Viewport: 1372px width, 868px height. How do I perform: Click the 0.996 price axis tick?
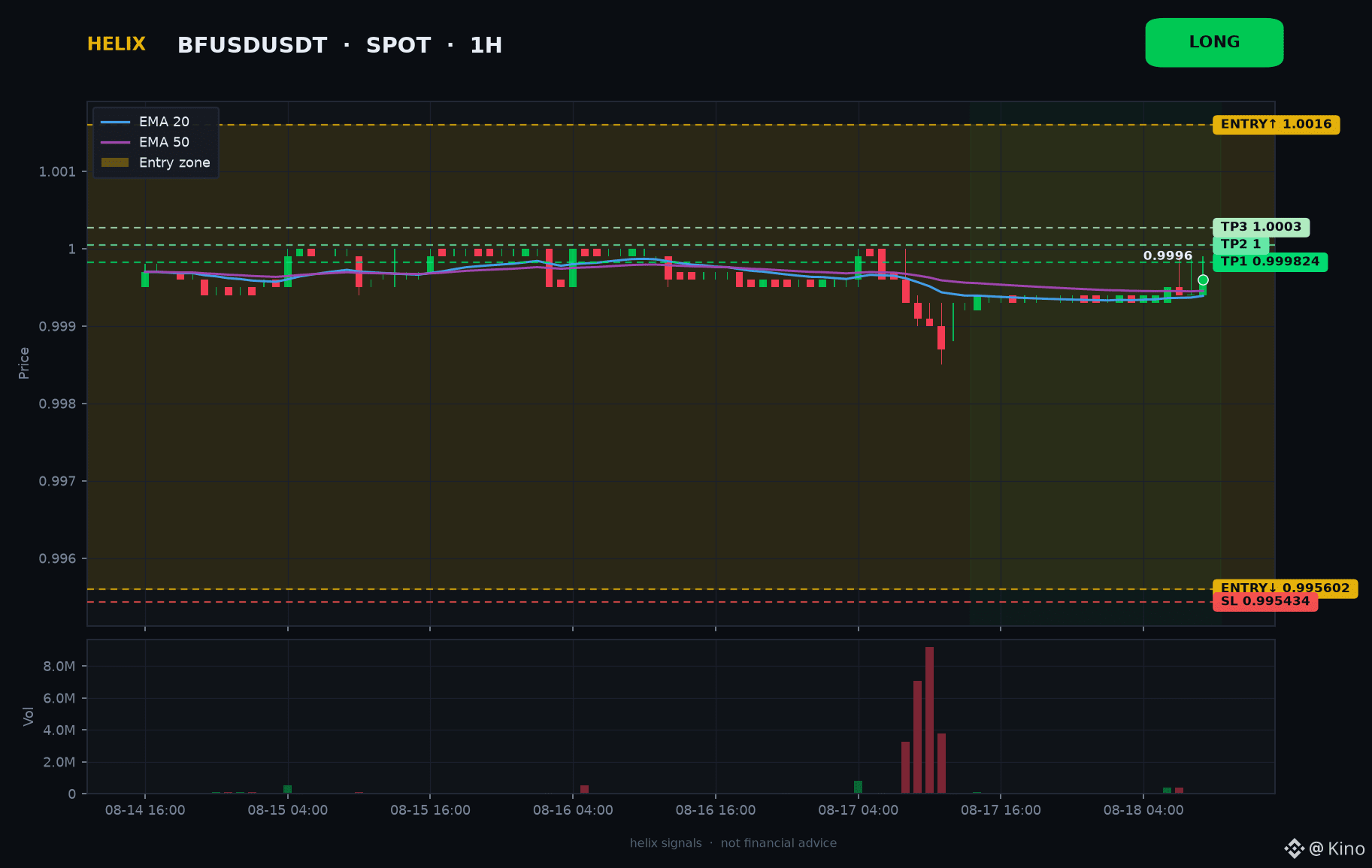point(58,559)
